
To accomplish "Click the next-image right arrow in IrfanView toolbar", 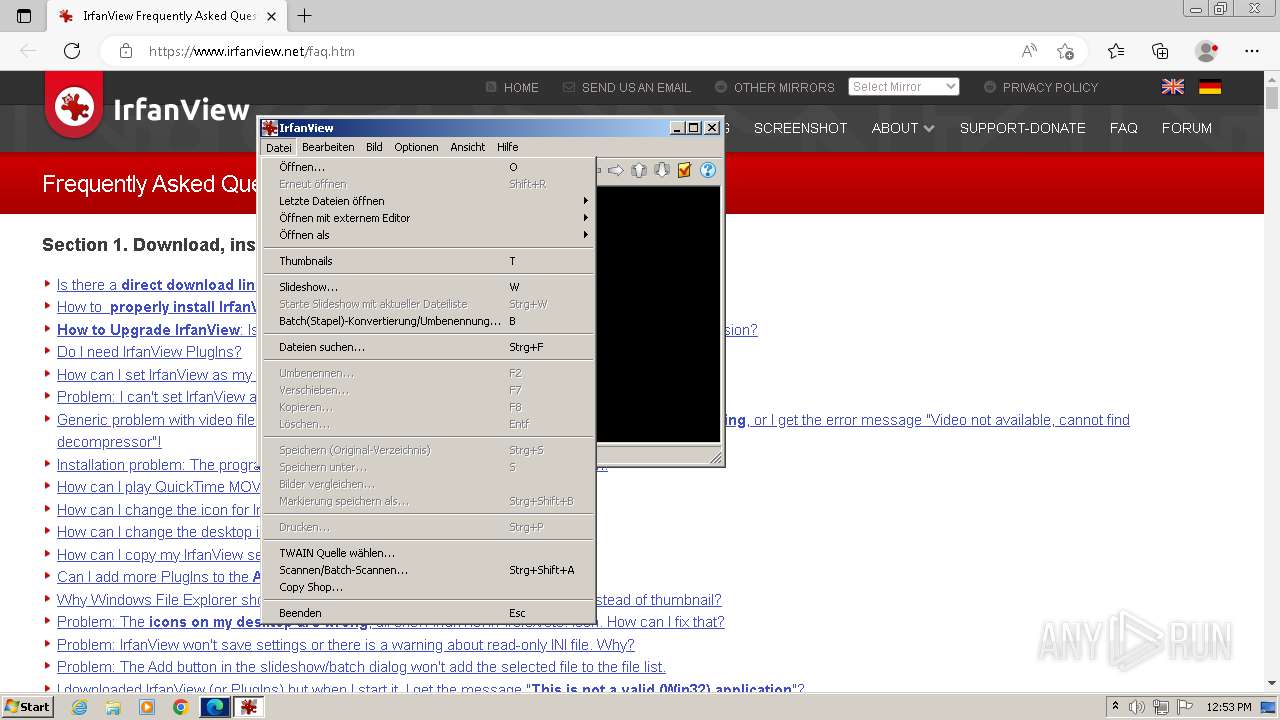I will pos(616,170).
